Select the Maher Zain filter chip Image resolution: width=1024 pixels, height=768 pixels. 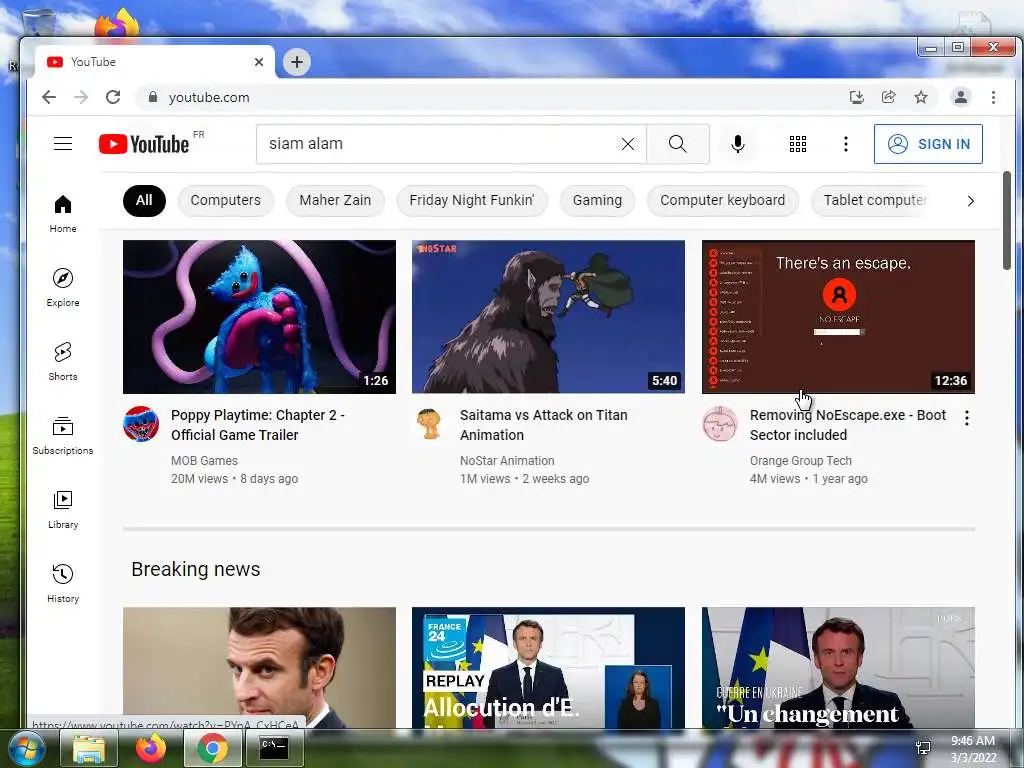(x=335, y=200)
